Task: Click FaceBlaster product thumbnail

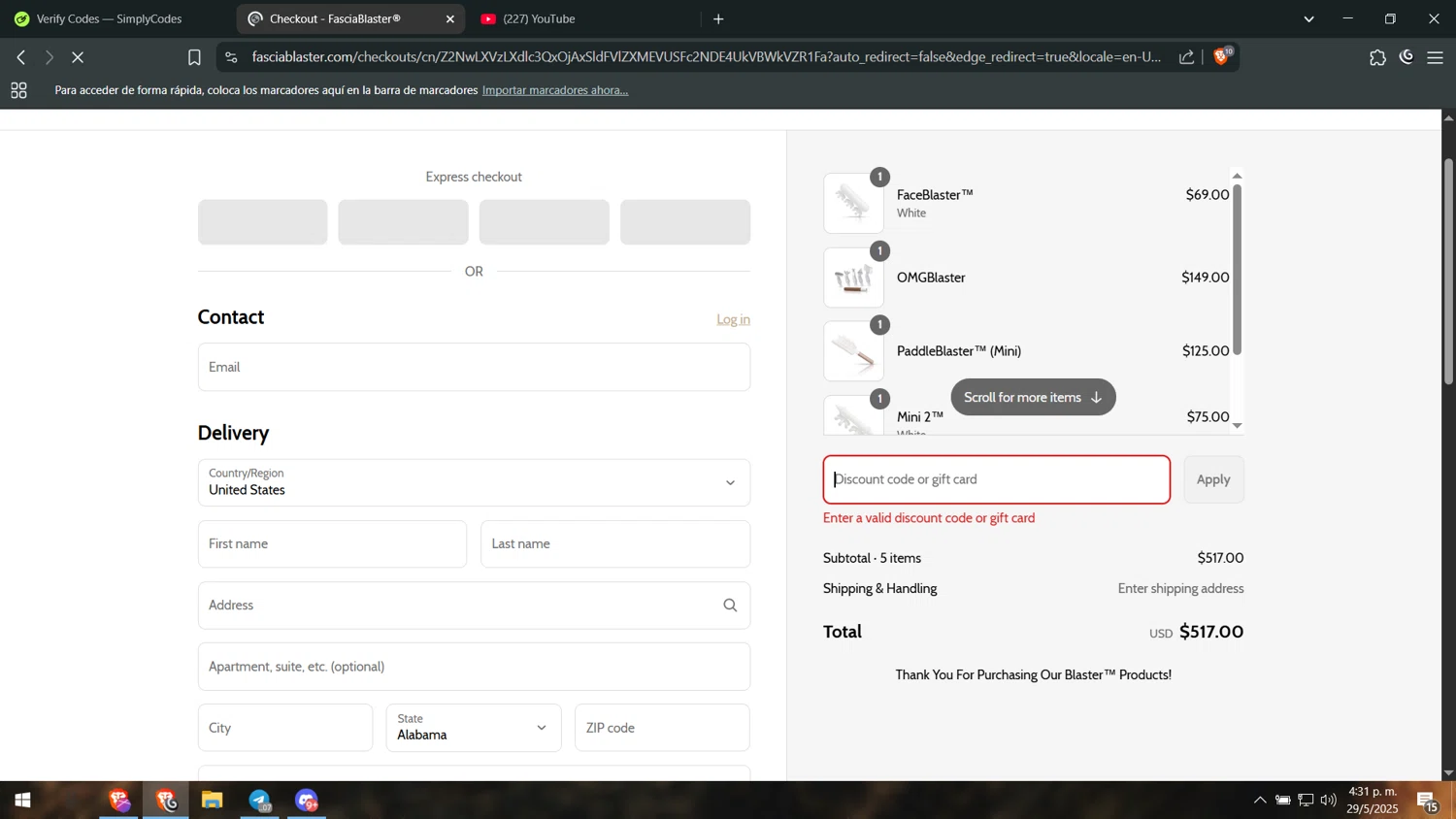Action: (x=853, y=203)
